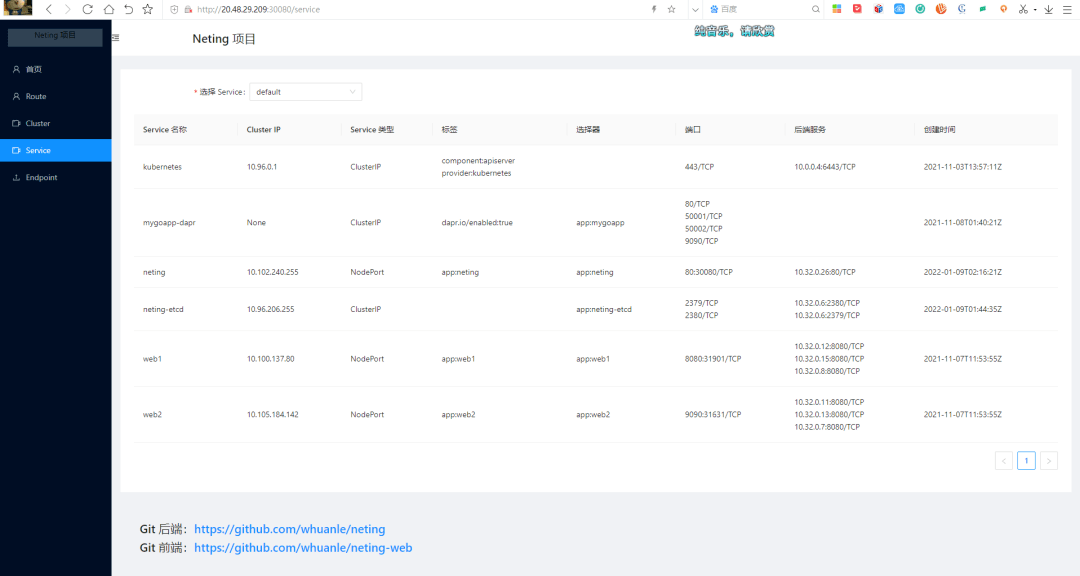
Task: Expand the screenshot tool options arrow
Action: click(x=1035, y=10)
